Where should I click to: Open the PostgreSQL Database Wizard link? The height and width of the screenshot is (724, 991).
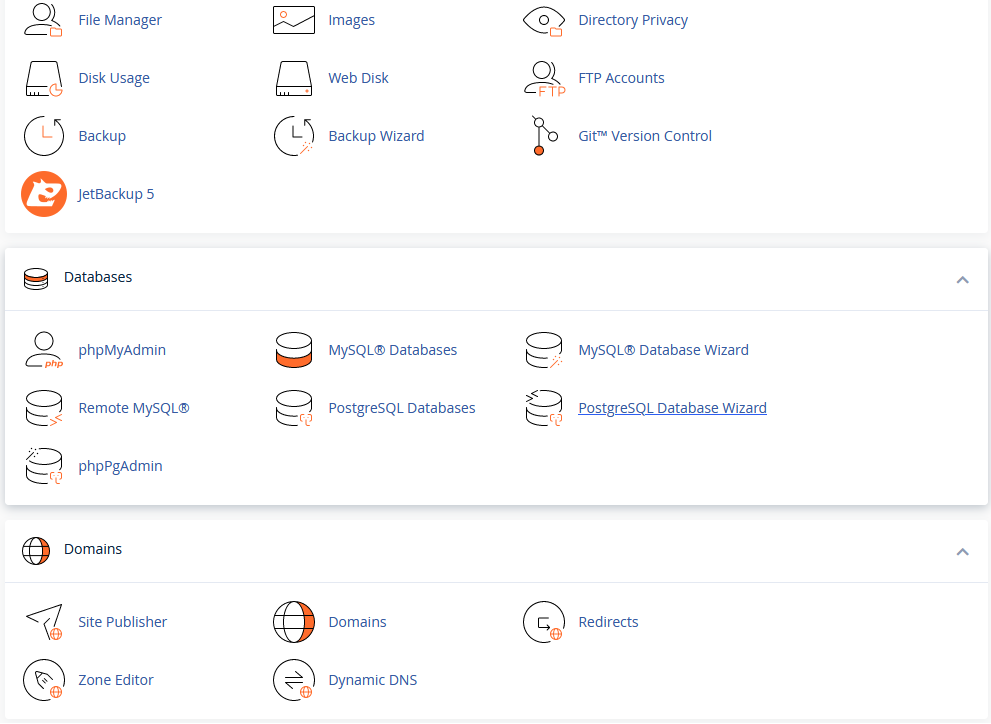672,408
